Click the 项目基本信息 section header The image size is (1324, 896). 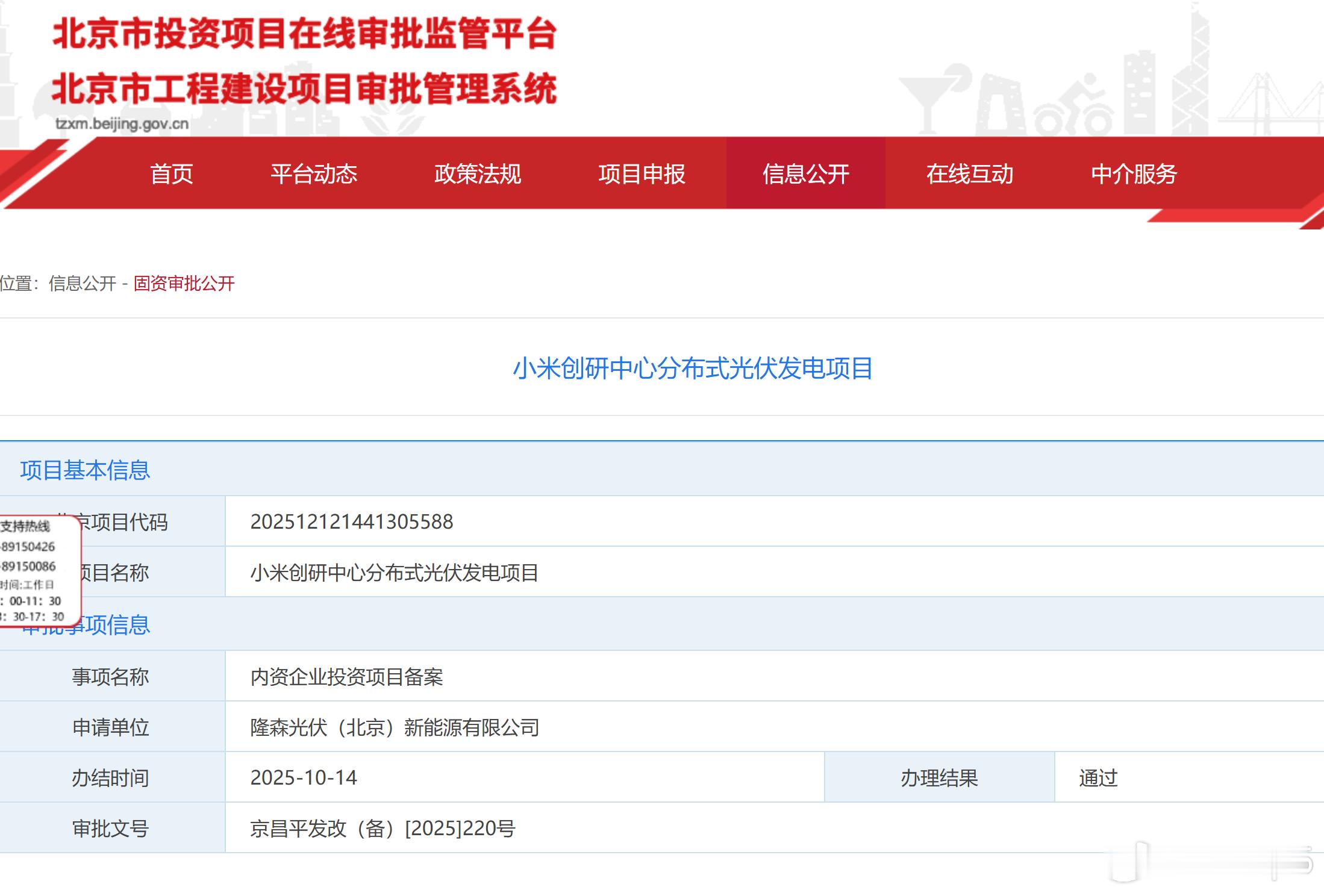[85, 470]
